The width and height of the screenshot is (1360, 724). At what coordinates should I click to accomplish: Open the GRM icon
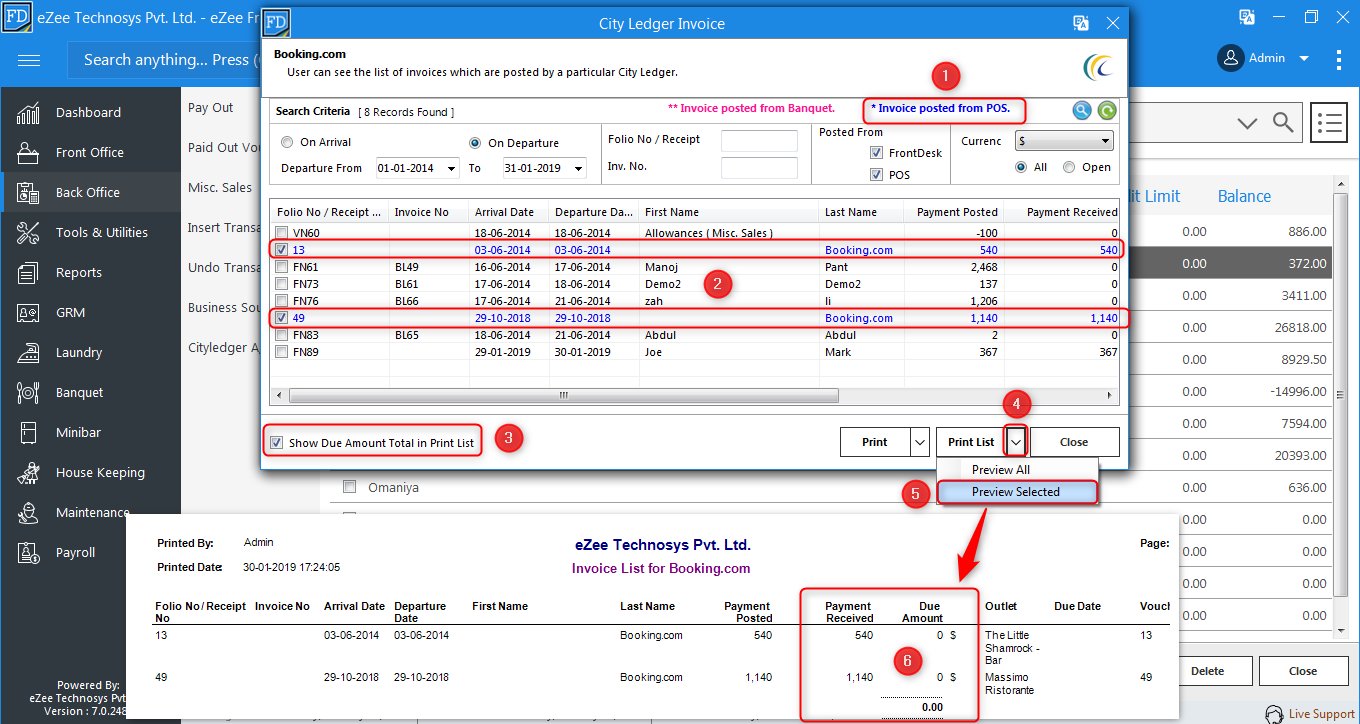[28, 313]
